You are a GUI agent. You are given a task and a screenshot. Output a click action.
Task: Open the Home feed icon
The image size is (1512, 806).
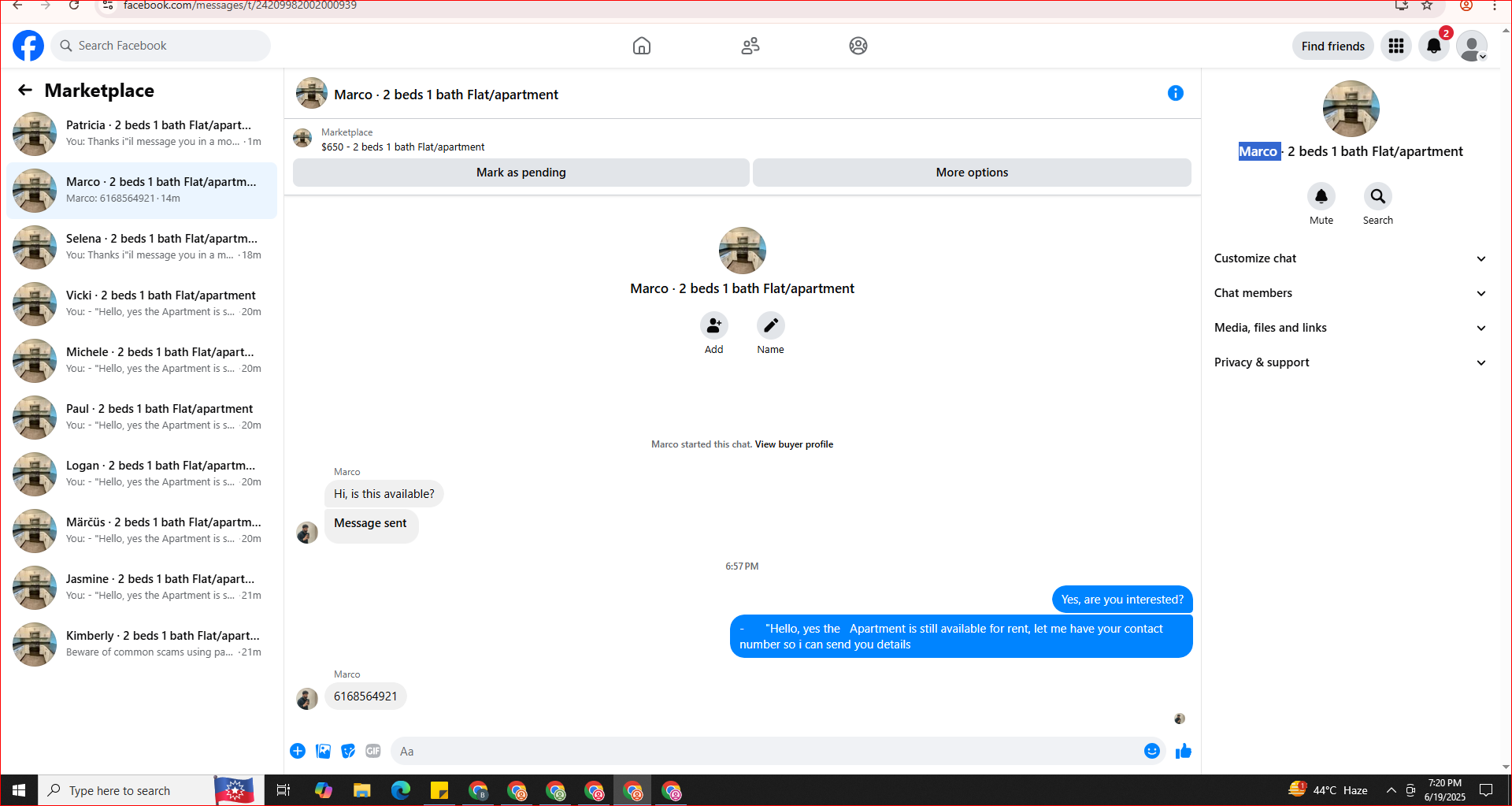[x=642, y=46]
